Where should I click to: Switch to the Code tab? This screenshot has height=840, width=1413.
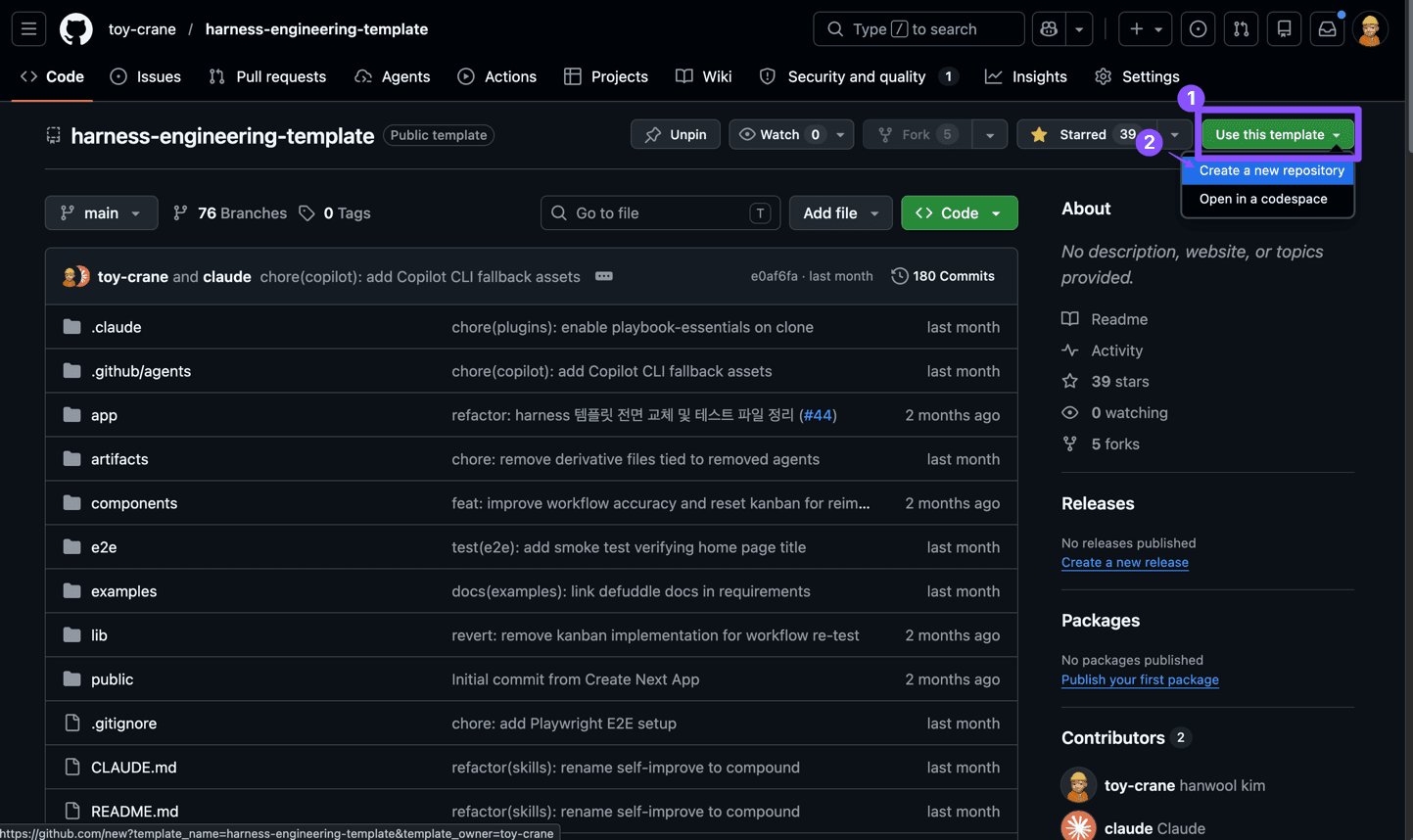(52, 76)
